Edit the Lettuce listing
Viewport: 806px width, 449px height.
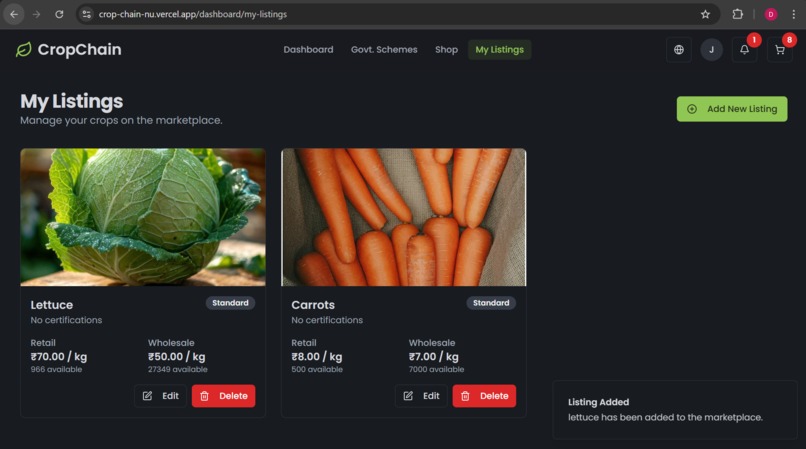tap(160, 396)
